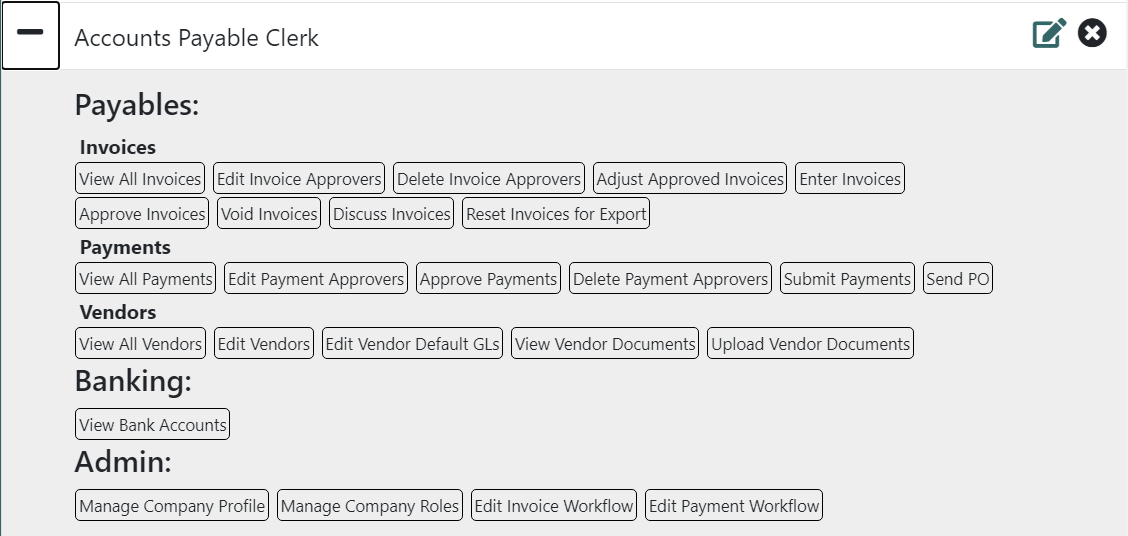Image resolution: width=1128 pixels, height=536 pixels.
Task: Select Edit Payment Workflow tag
Action: (x=734, y=505)
